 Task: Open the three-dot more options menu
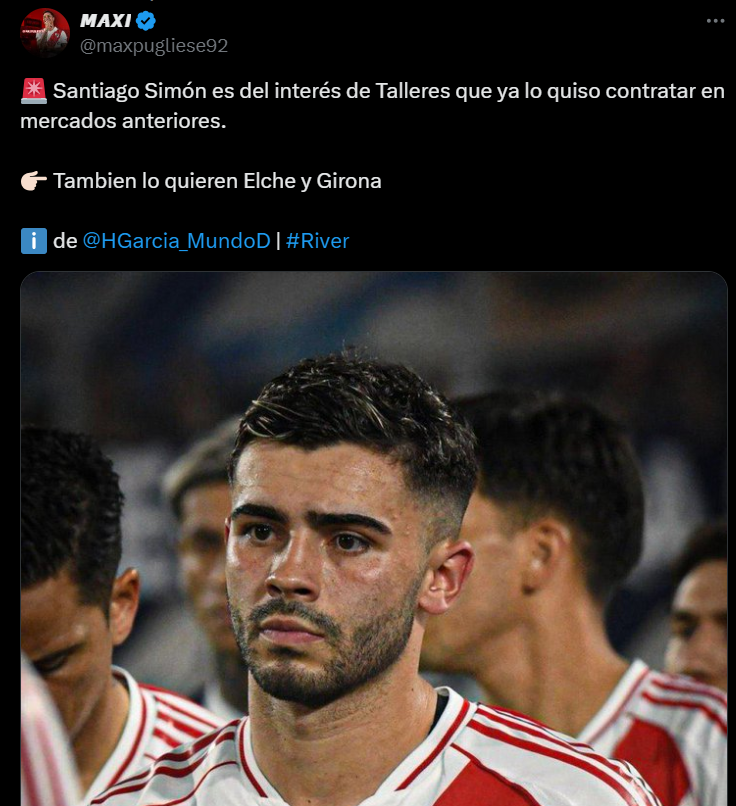coord(715,21)
